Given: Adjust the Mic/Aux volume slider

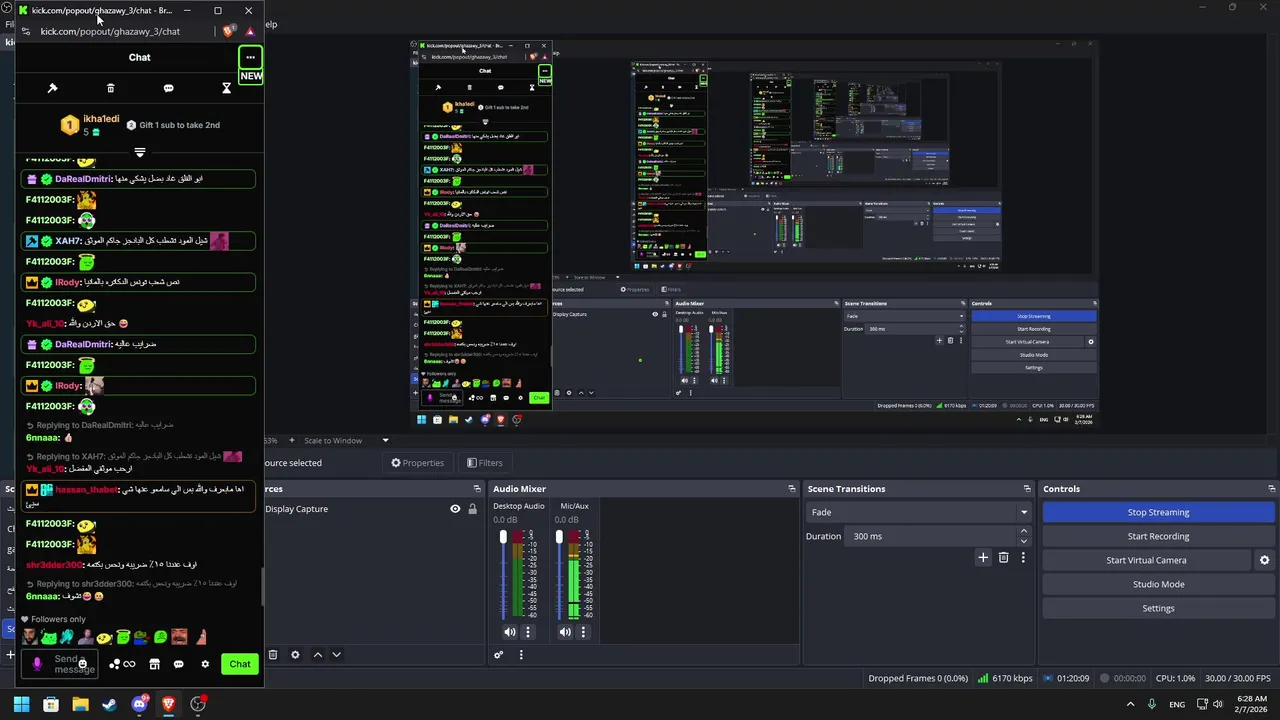Looking at the screenshot, I should pos(559,575).
